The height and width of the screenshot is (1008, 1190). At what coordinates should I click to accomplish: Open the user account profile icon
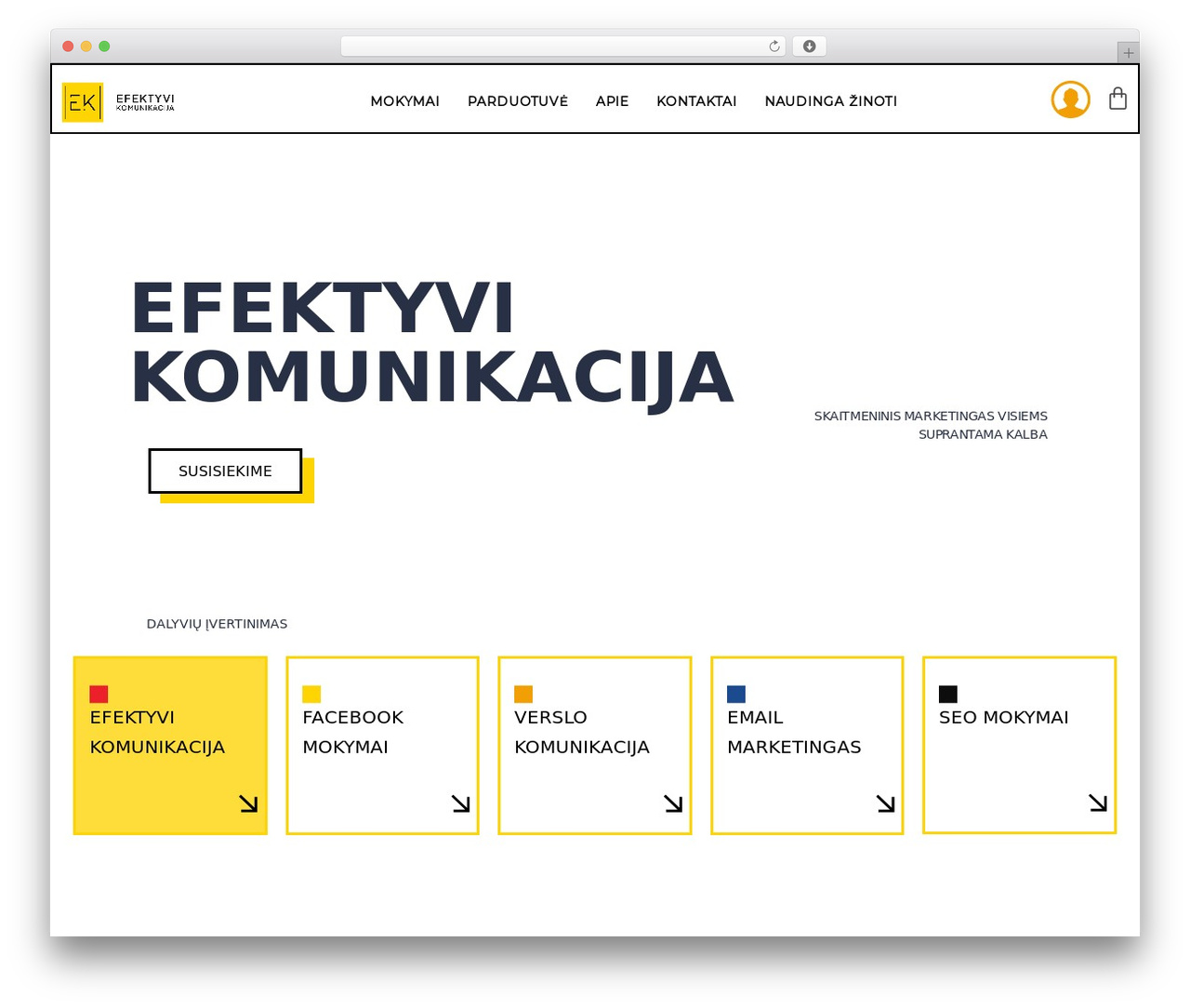coord(1071,99)
